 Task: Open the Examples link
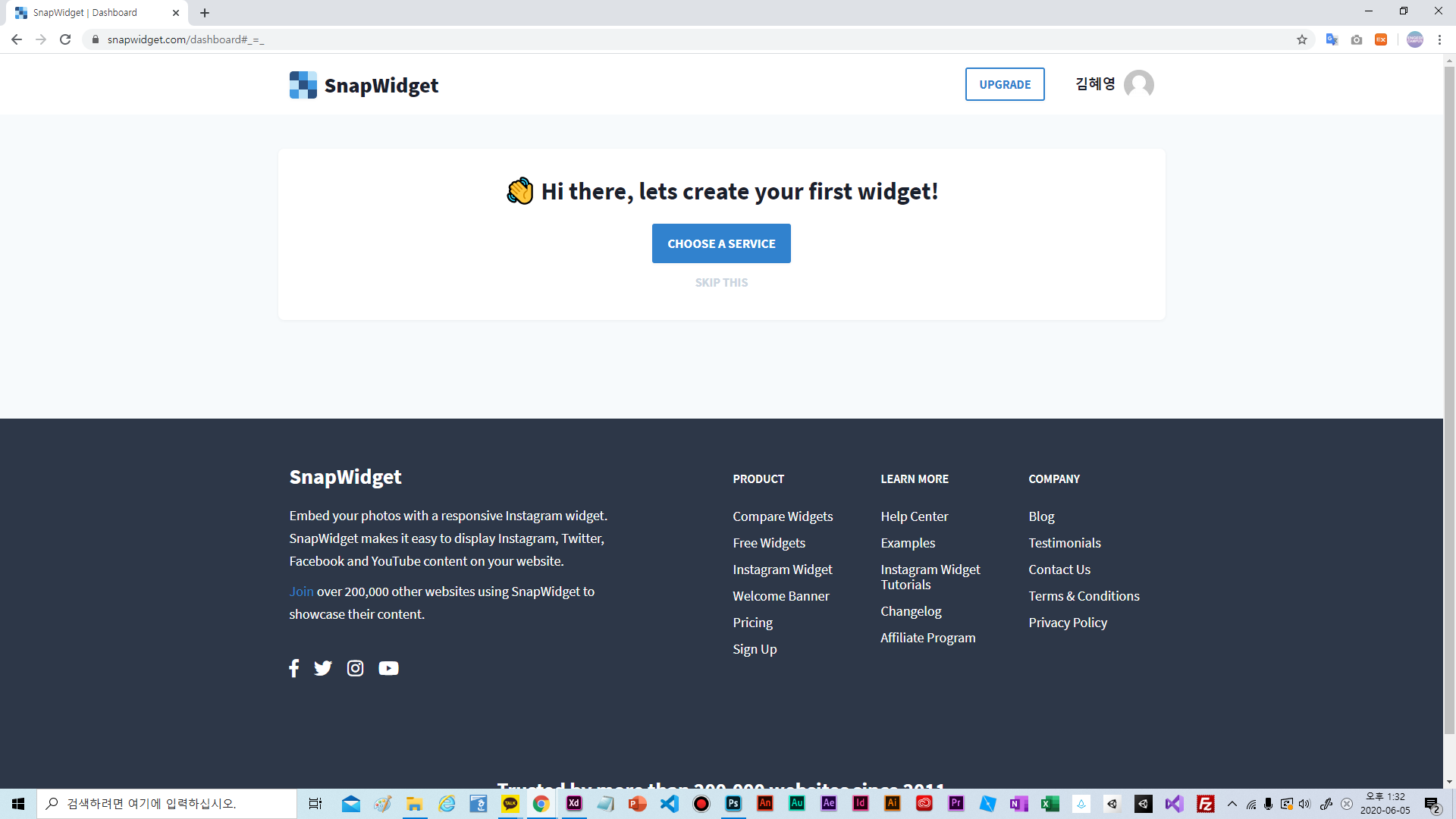pyautogui.click(x=908, y=543)
